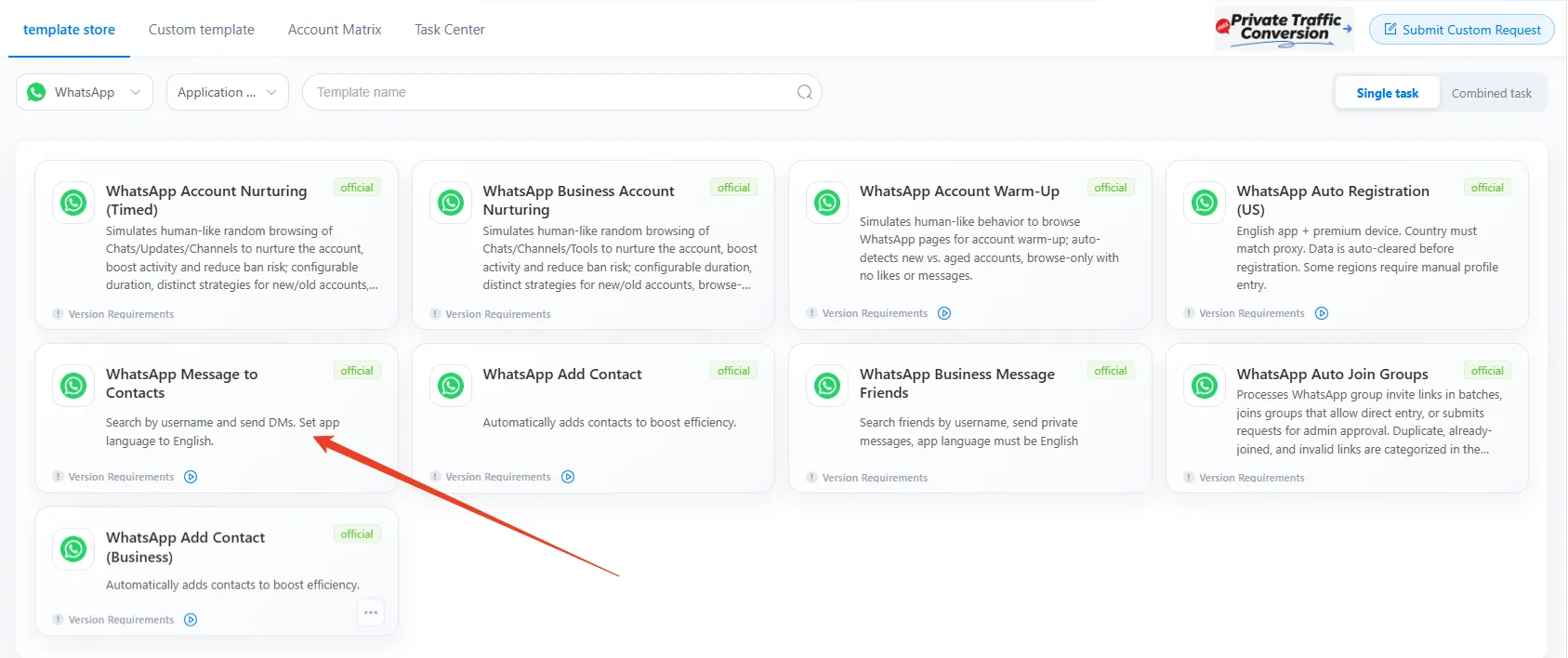Click official badge on Message to Contacts
Viewport: 1568px width, 658px height.
point(357,371)
